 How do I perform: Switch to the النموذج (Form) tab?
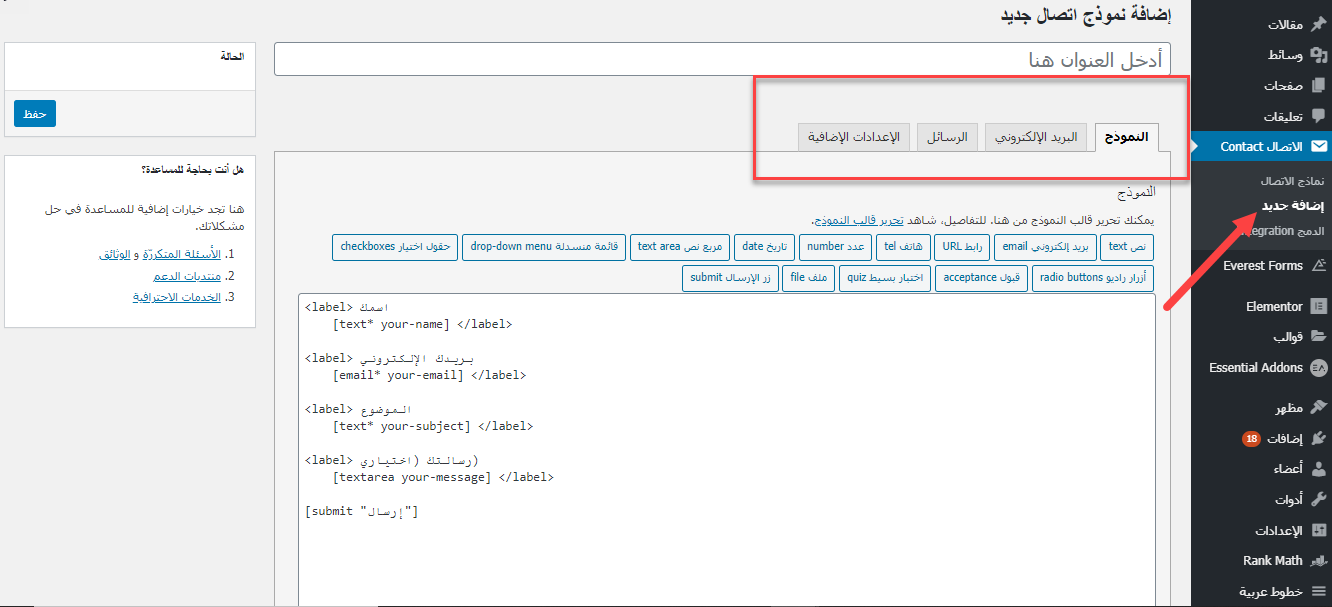point(1126,137)
